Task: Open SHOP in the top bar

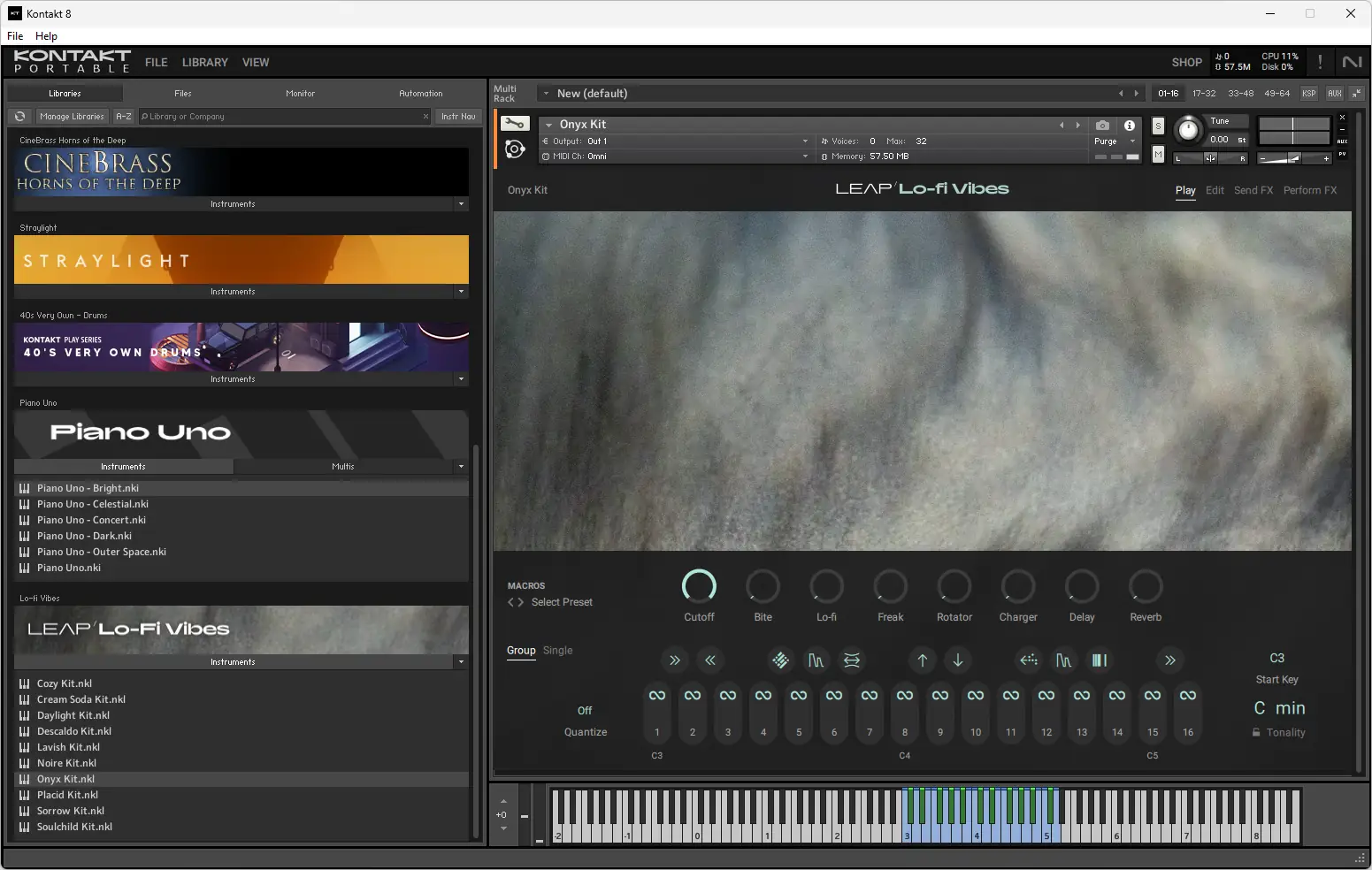Action: coord(1186,62)
